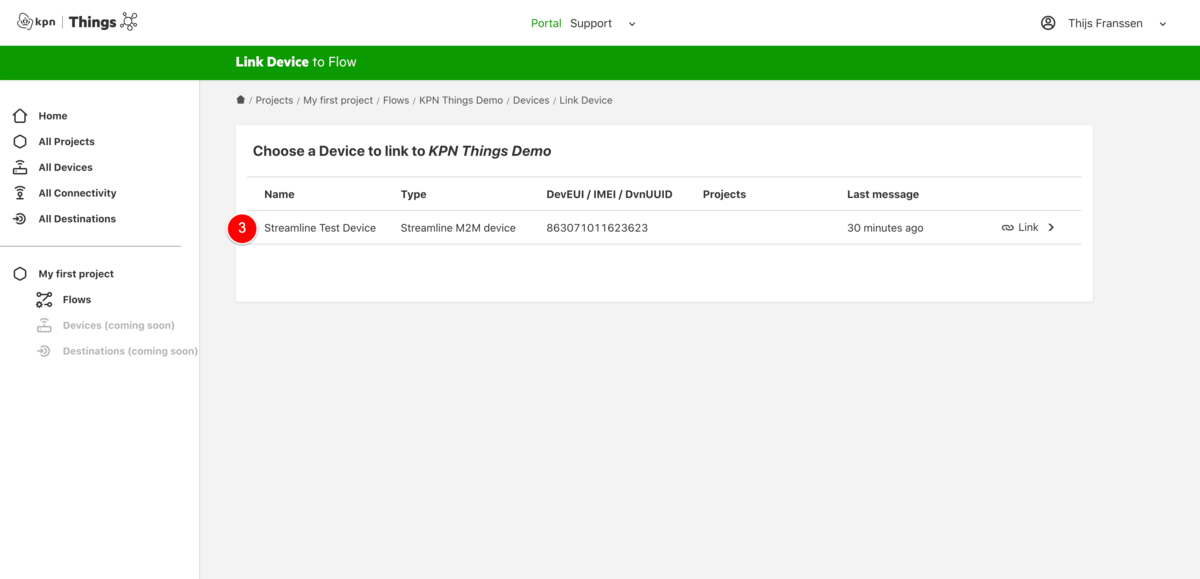Select Streamline Test Device name cell
The width and height of the screenshot is (1200, 579).
[x=320, y=228]
